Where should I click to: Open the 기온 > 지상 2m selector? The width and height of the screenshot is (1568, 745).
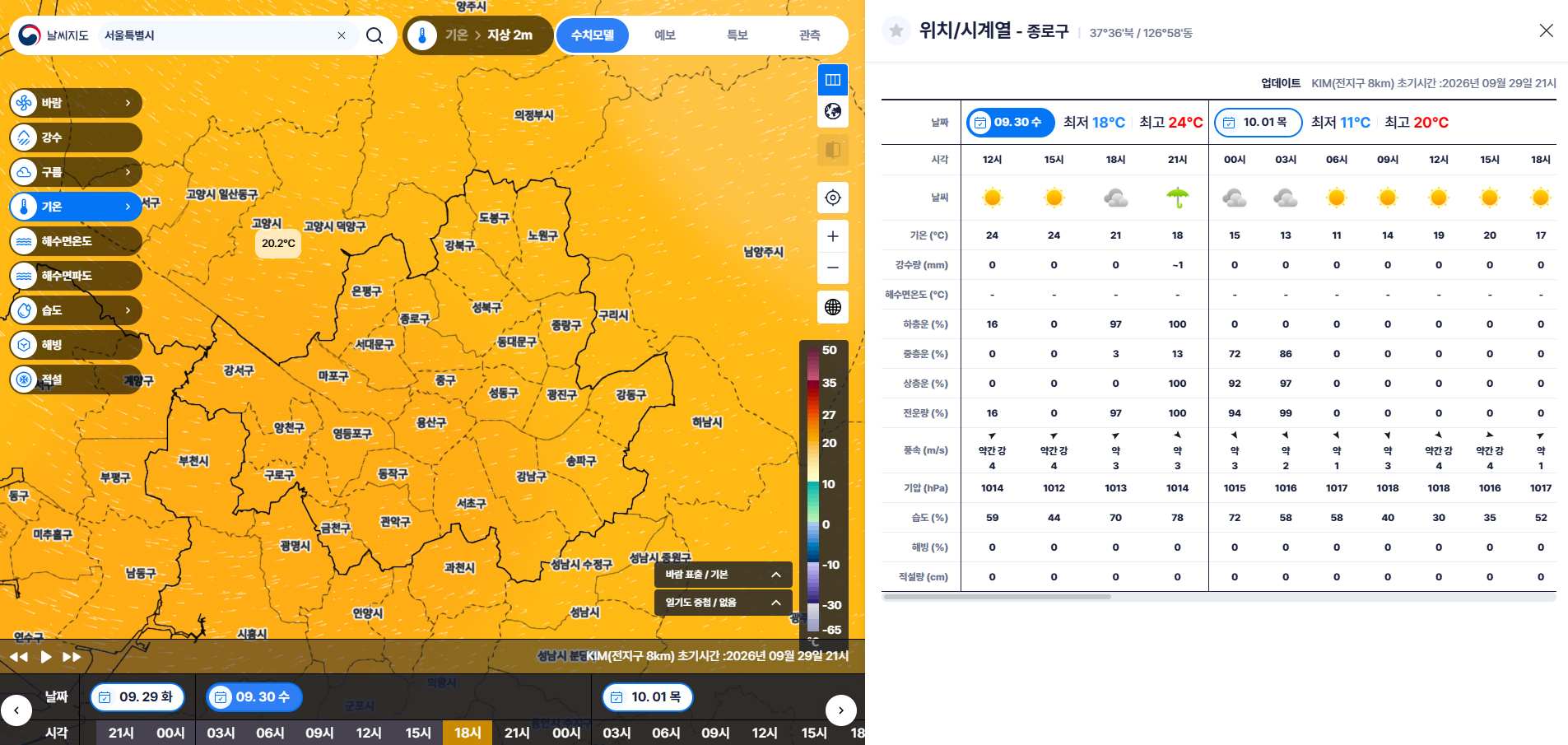[477, 35]
